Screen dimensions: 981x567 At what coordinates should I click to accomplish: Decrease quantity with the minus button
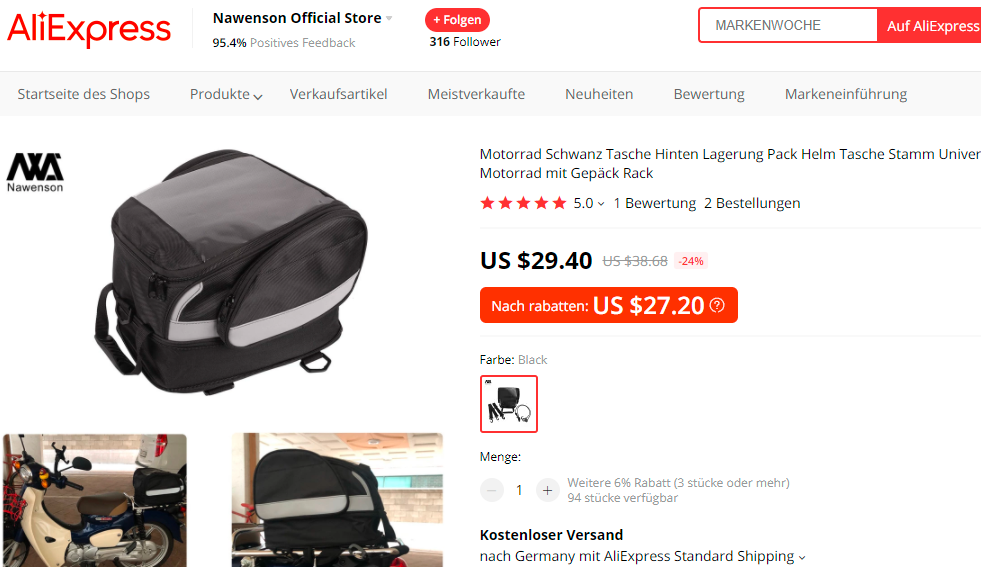click(x=492, y=490)
